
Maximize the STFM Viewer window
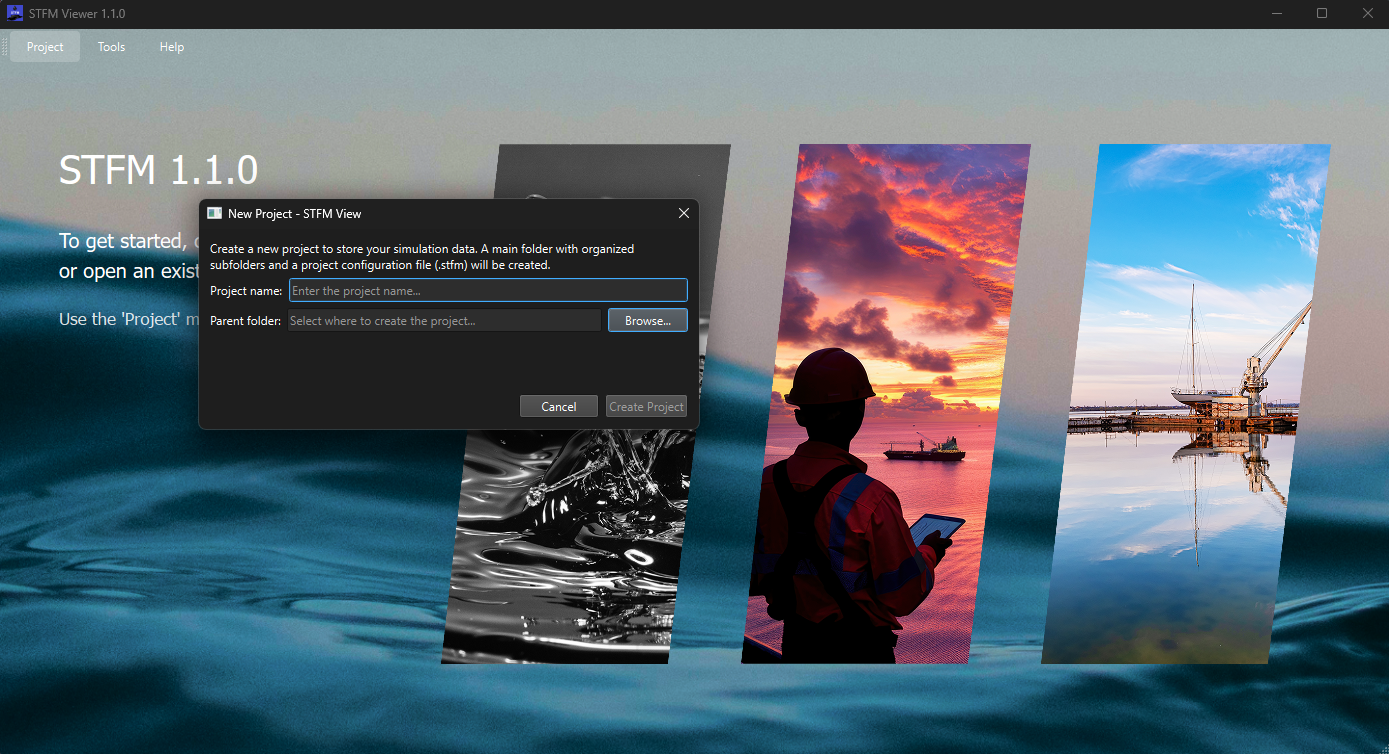pyautogui.click(x=1322, y=13)
